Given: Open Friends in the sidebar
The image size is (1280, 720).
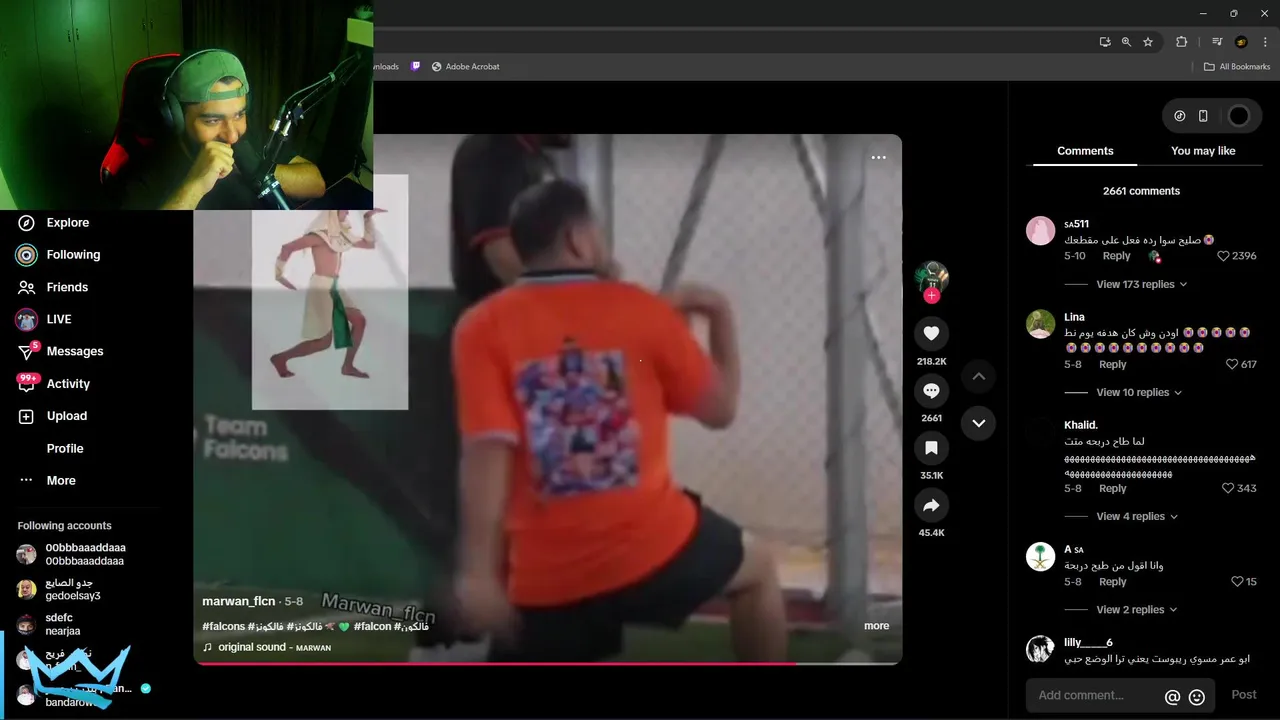Looking at the screenshot, I should 52,287.
